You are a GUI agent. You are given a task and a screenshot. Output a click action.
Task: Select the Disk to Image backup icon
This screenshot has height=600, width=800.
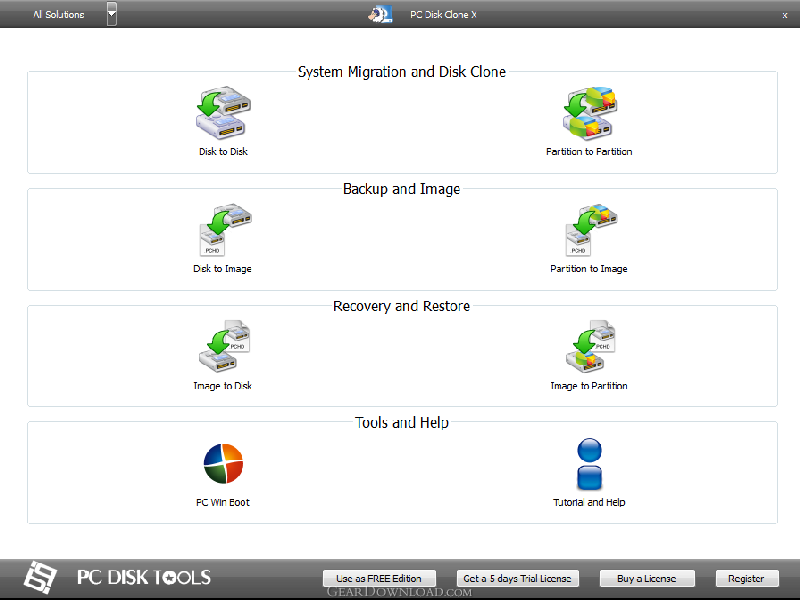tap(224, 230)
